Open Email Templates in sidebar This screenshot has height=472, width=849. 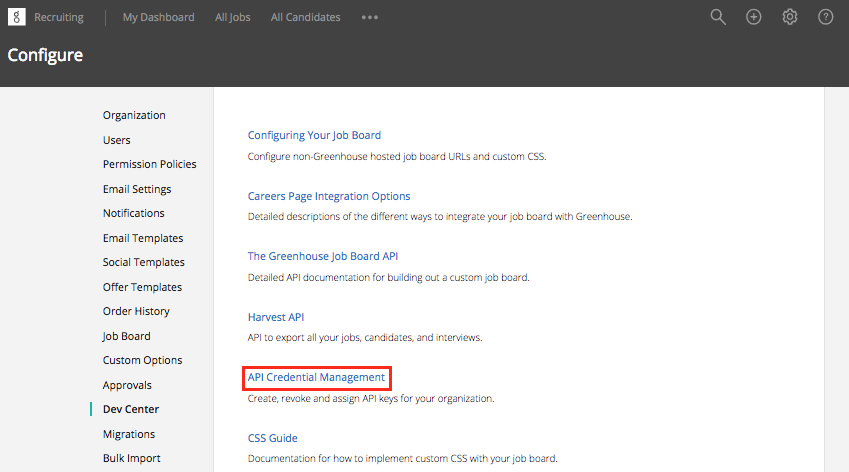point(143,238)
